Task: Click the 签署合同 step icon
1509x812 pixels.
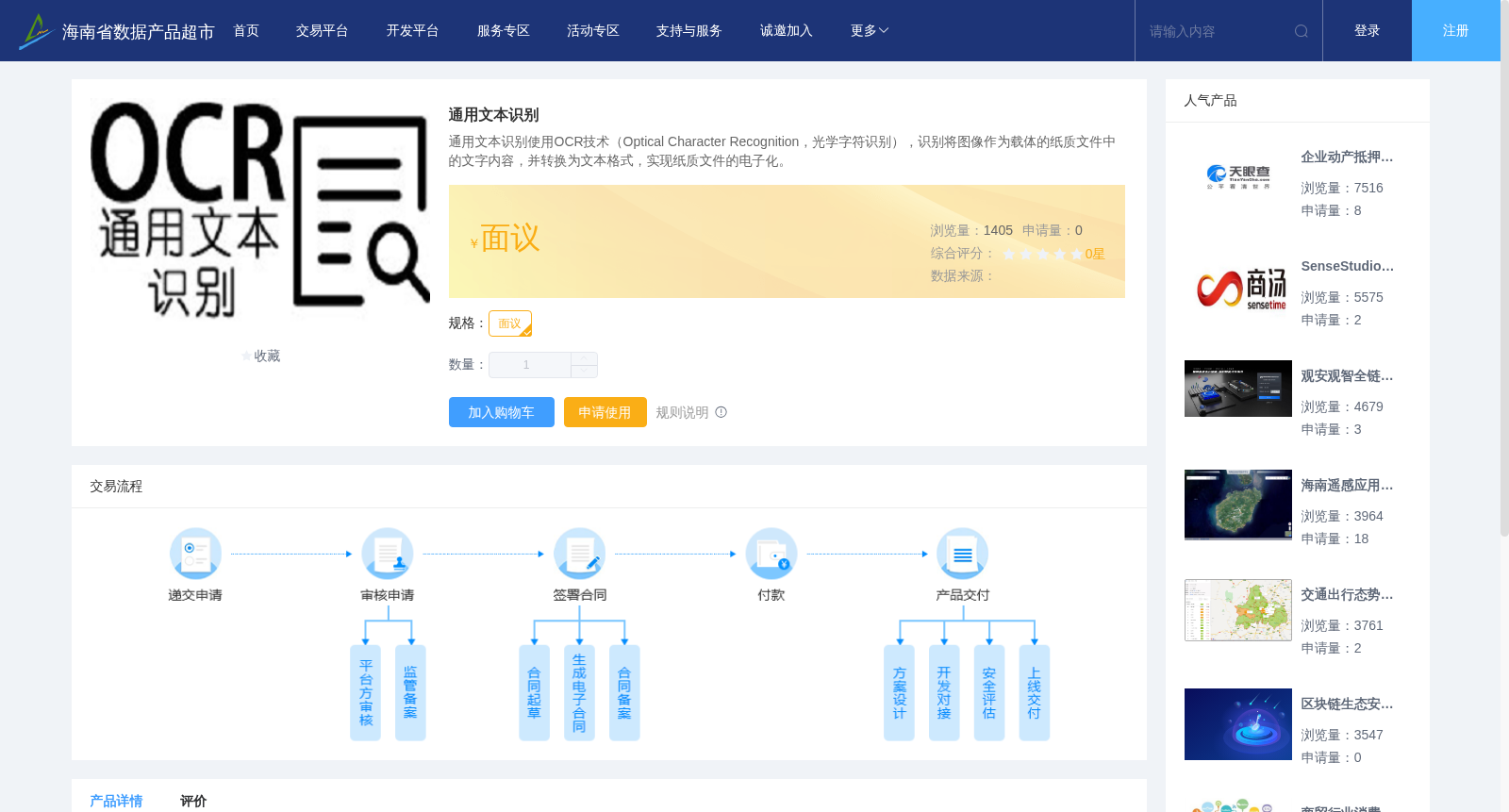Action: click(579, 554)
